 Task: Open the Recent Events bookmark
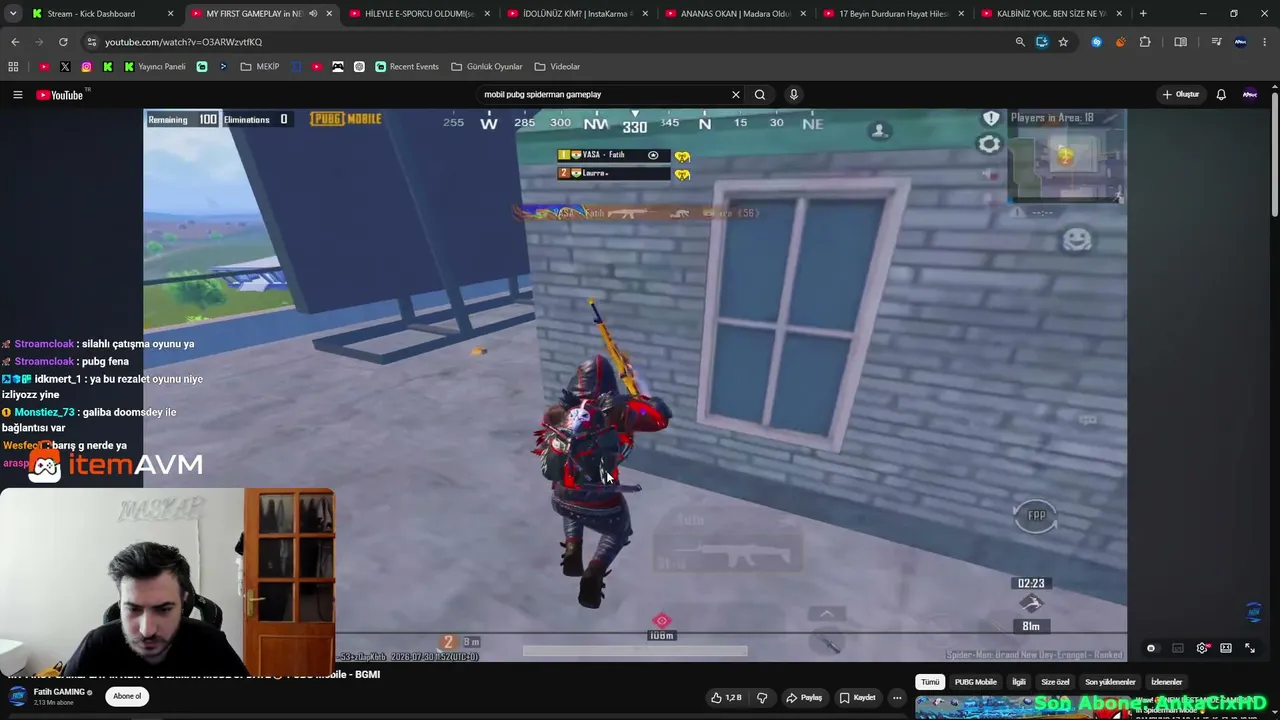[x=407, y=67]
